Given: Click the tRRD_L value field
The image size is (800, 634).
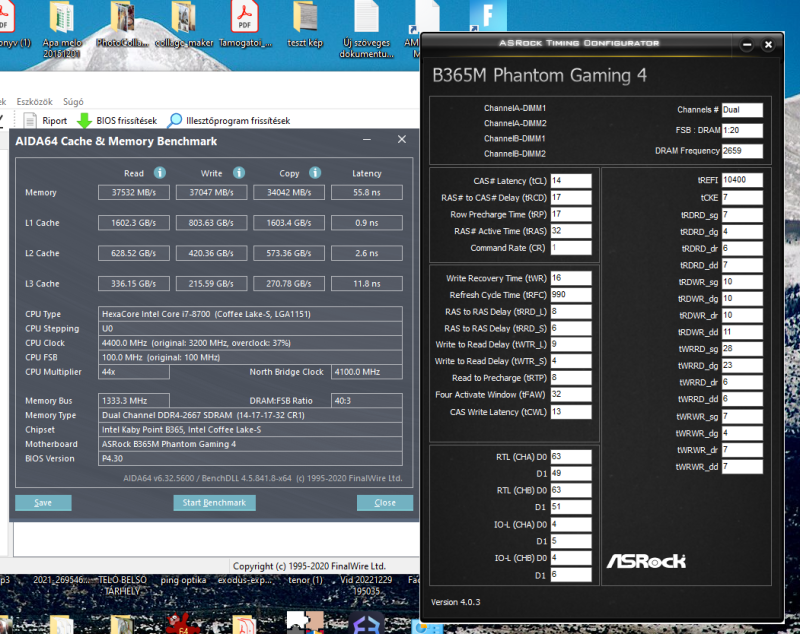Looking at the screenshot, I should point(571,312).
